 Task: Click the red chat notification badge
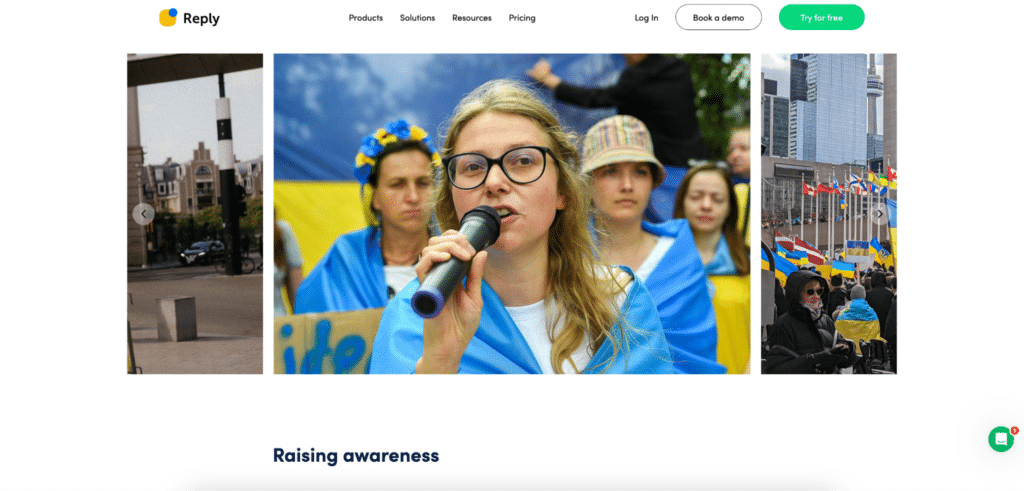pos(1014,430)
